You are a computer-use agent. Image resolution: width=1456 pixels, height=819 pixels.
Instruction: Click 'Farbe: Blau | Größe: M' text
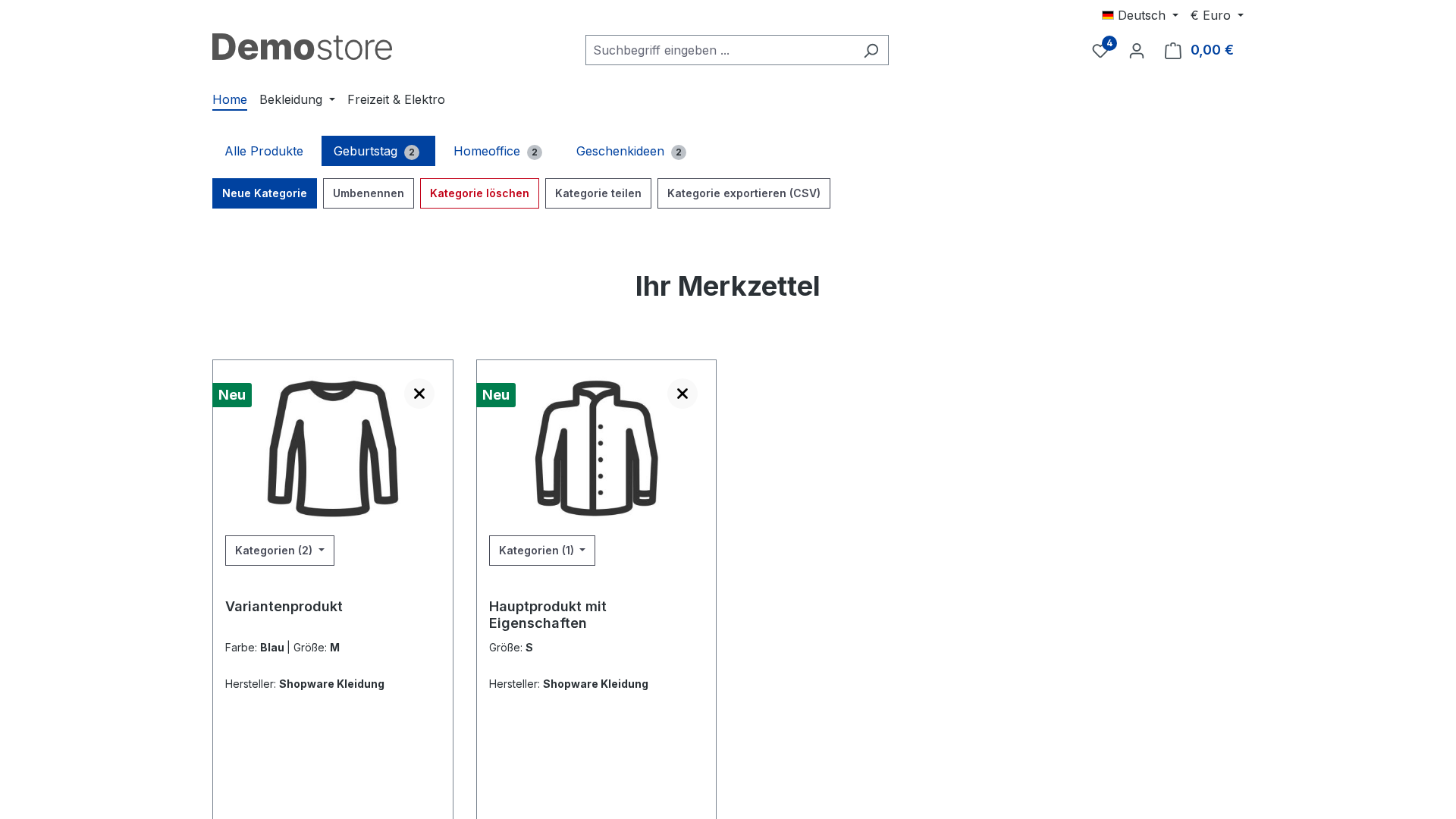pyautogui.click(x=282, y=648)
